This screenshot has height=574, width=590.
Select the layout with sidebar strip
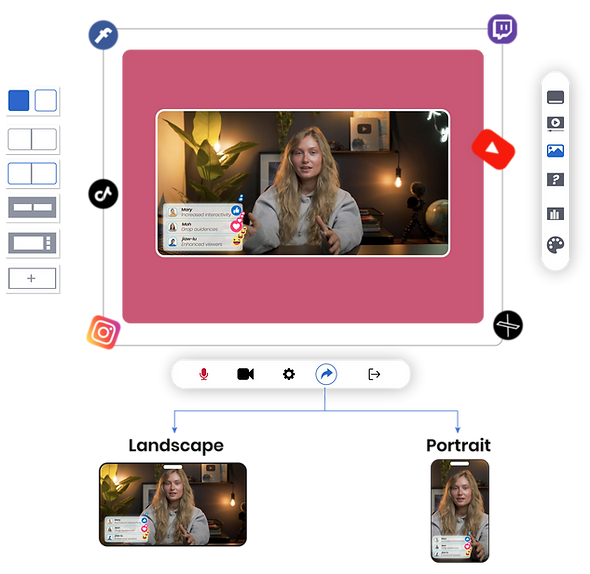(32, 243)
